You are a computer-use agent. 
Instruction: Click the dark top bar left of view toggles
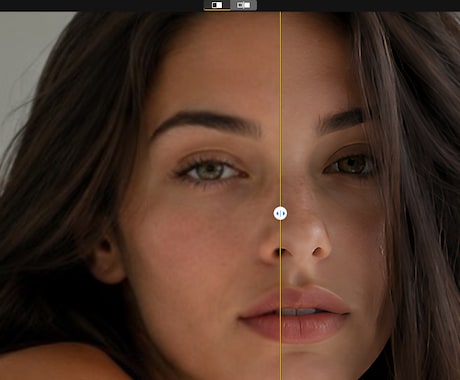coord(102,5)
